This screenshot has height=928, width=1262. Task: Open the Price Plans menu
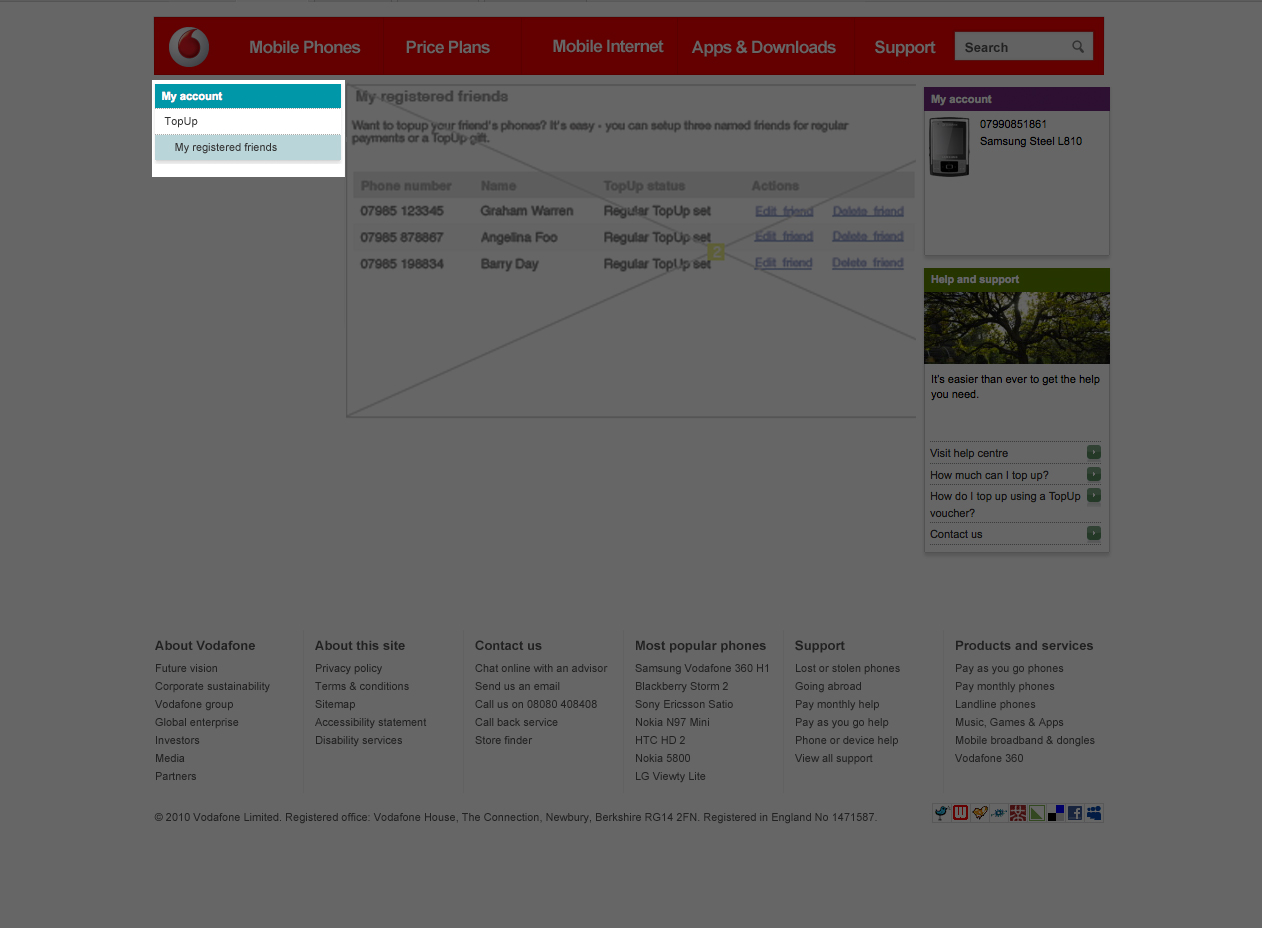click(x=447, y=47)
